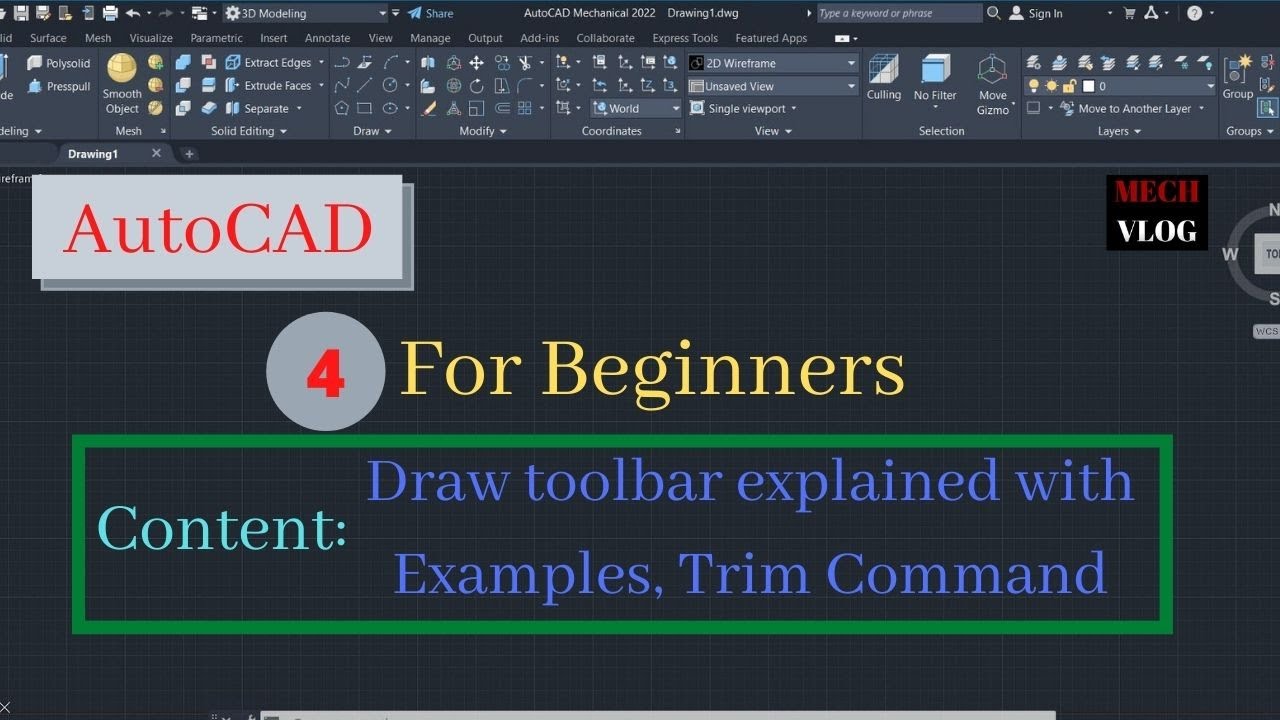This screenshot has width=1280, height=720.
Task: Select the Drawing1 file tab
Action: (x=93, y=154)
